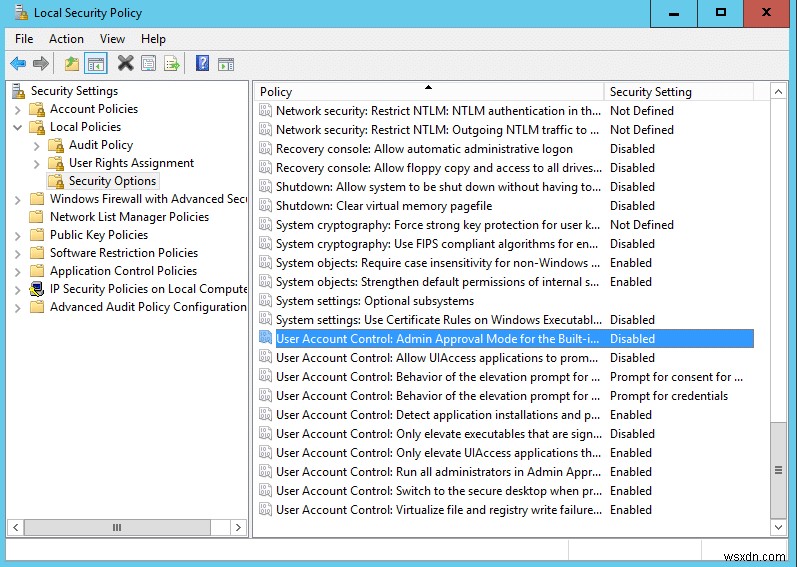Viewport: 797px width, 567px height.
Task: Click the Prompt for credentials setting value
Action: (669, 396)
